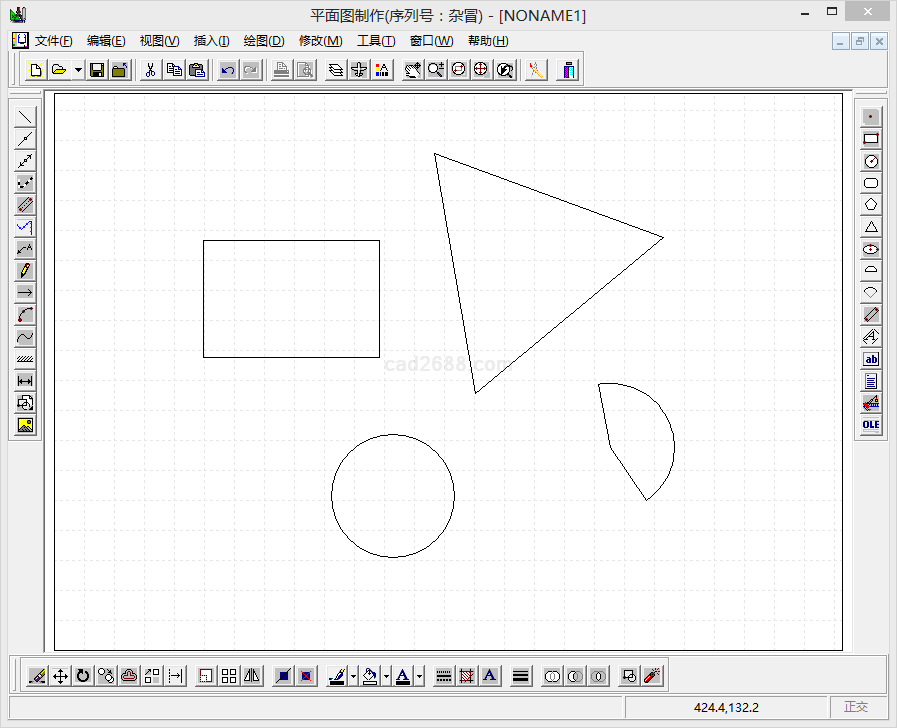Click the OLE object insert icon
This screenshot has width=897, height=728.
[x=871, y=424]
